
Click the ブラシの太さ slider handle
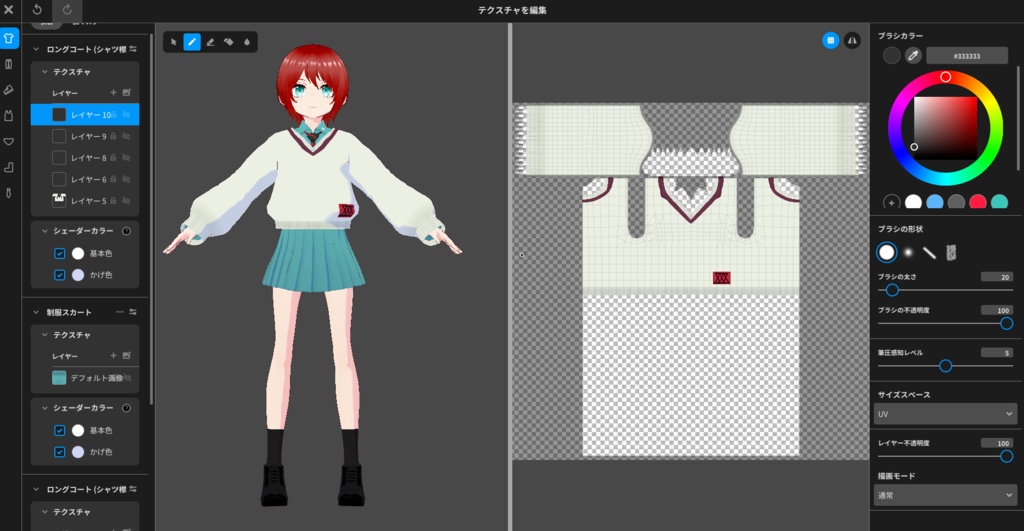pos(892,290)
